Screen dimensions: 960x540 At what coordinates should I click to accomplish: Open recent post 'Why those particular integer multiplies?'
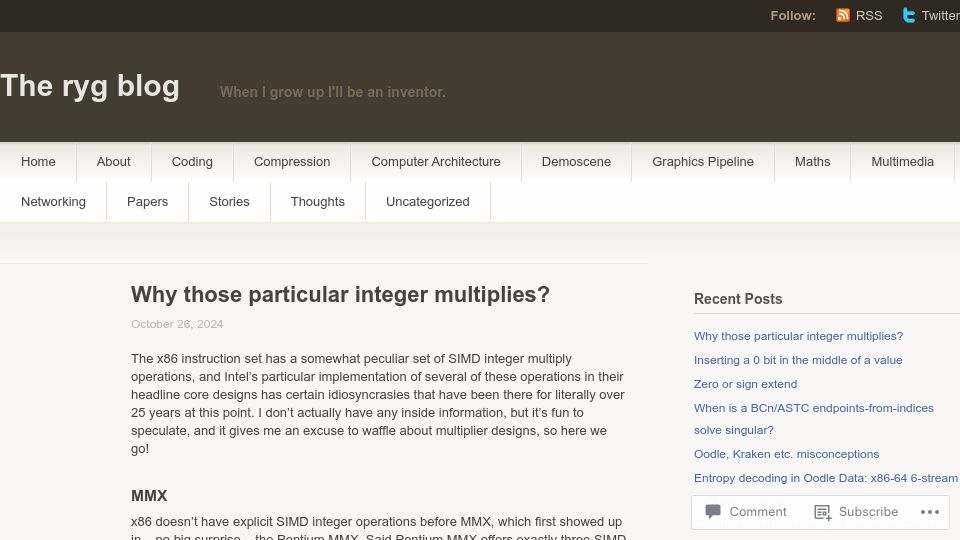click(x=798, y=336)
